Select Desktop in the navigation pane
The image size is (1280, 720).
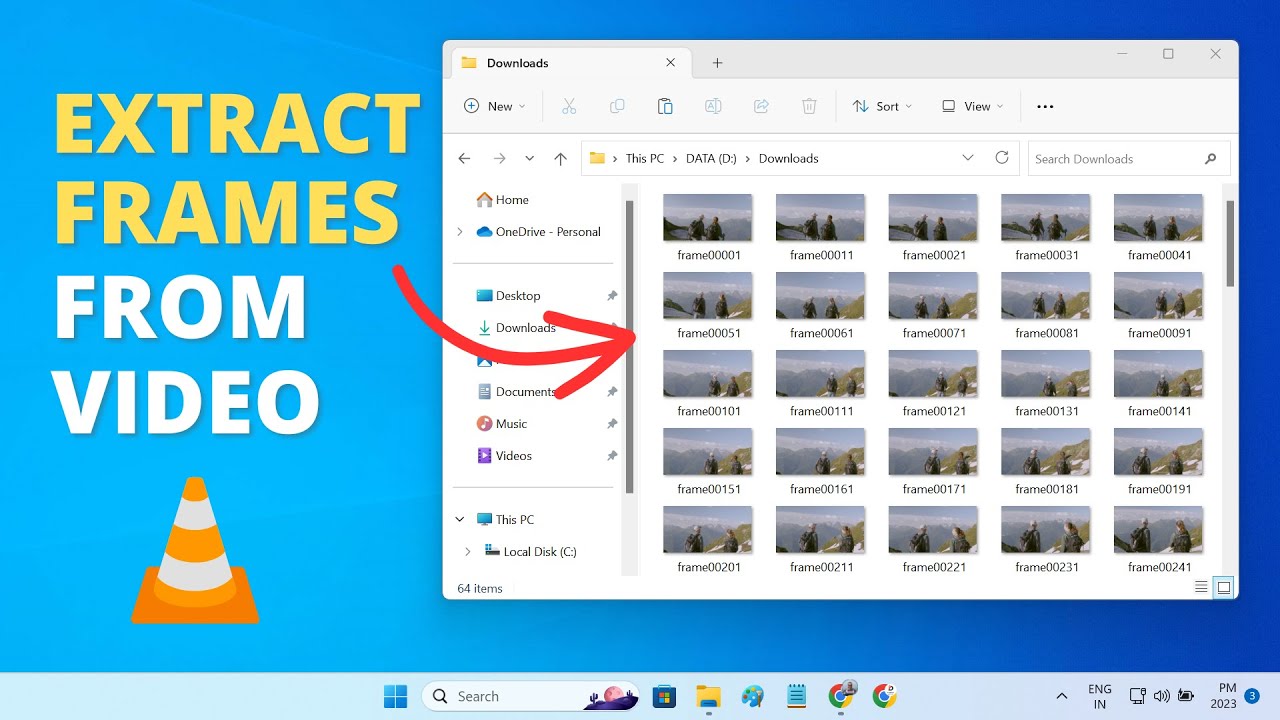508,296
